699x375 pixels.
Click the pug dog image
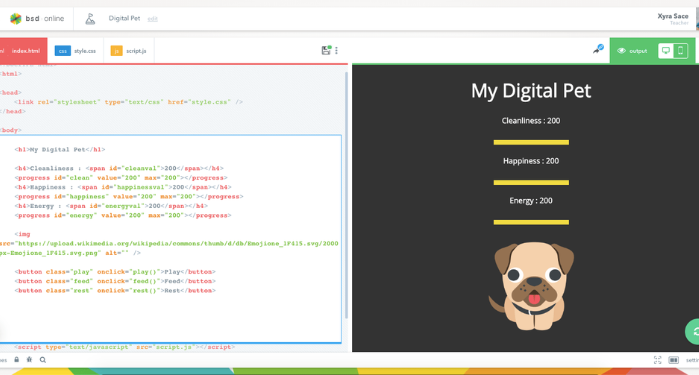coord(531,286)
